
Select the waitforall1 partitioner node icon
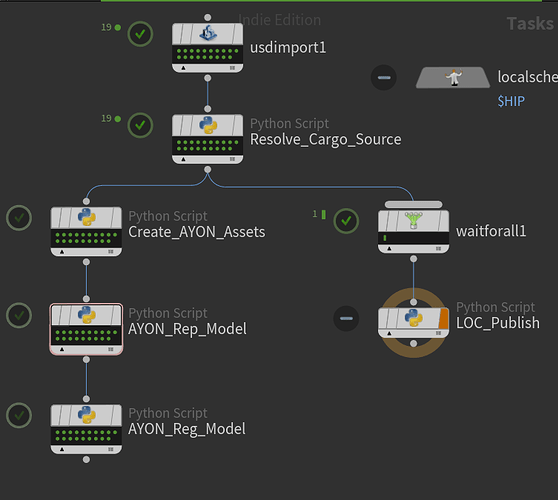(413, 220)
